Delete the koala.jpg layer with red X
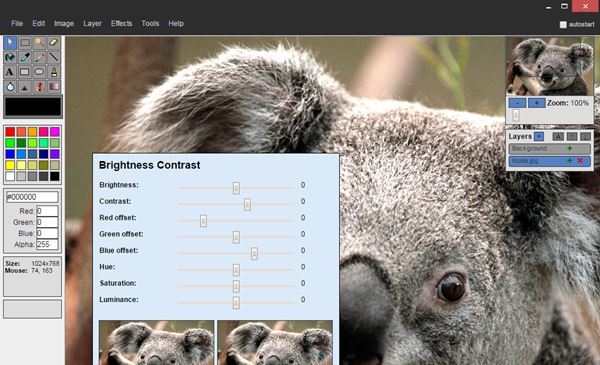Image resolution: width=600 pixels, height=365 pixels. click(x=580, y=161)
